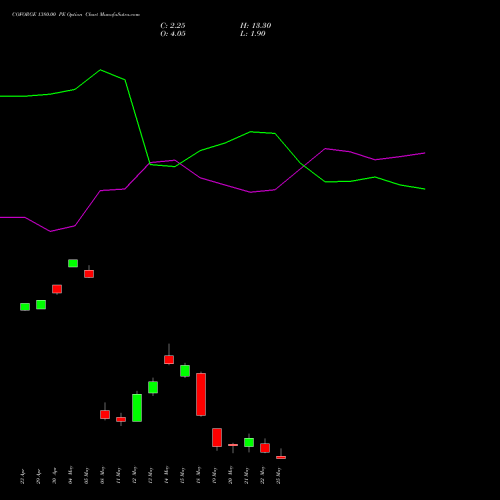Select the 21 May date label

247,475
